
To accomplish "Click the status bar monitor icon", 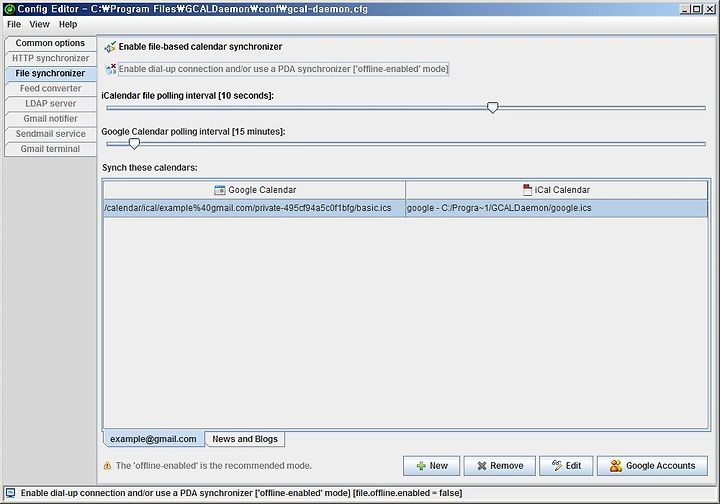I will pos(10,493).
